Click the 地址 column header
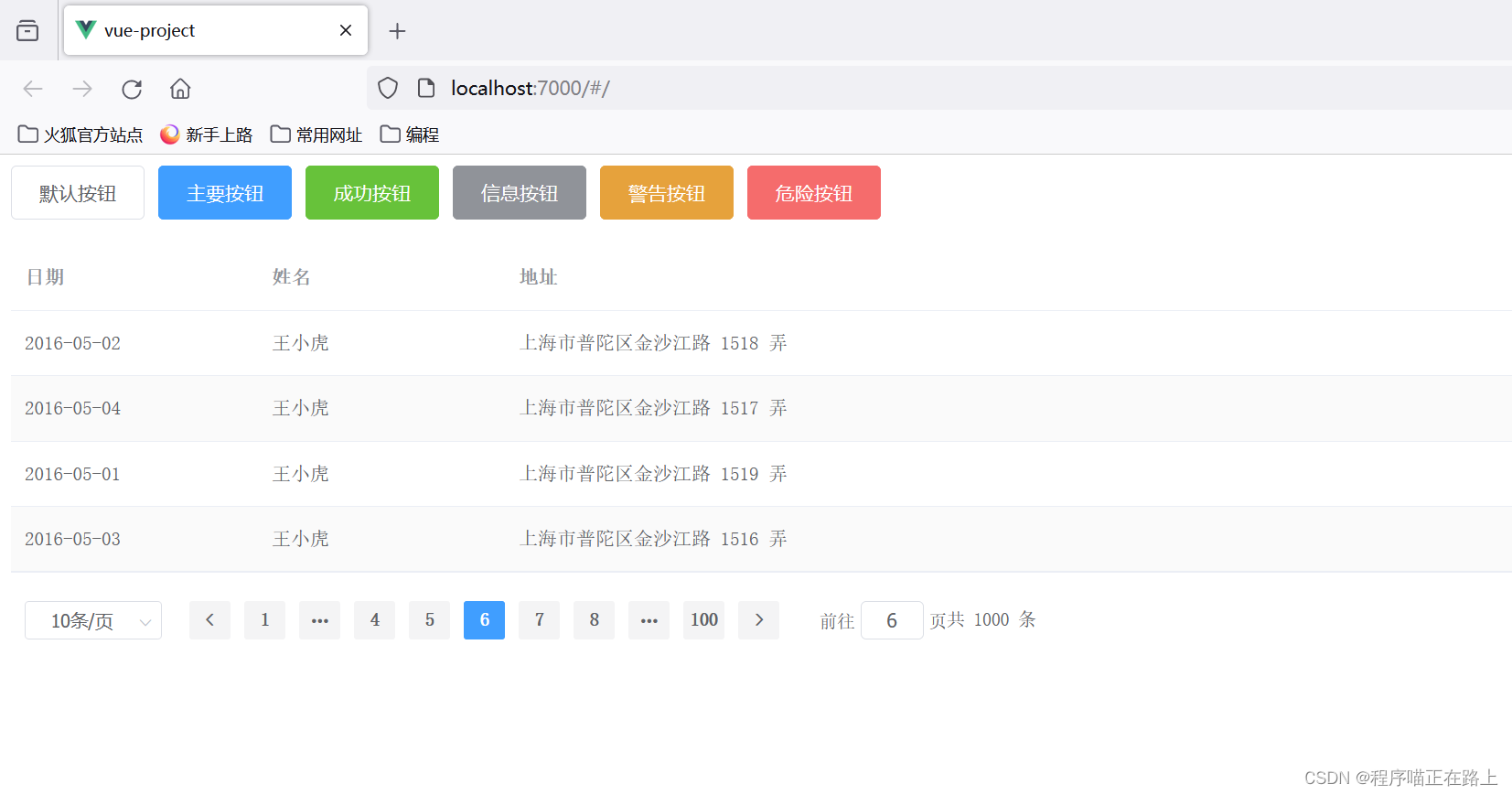This screenshot has height=795, width=1512. (539, 277)
